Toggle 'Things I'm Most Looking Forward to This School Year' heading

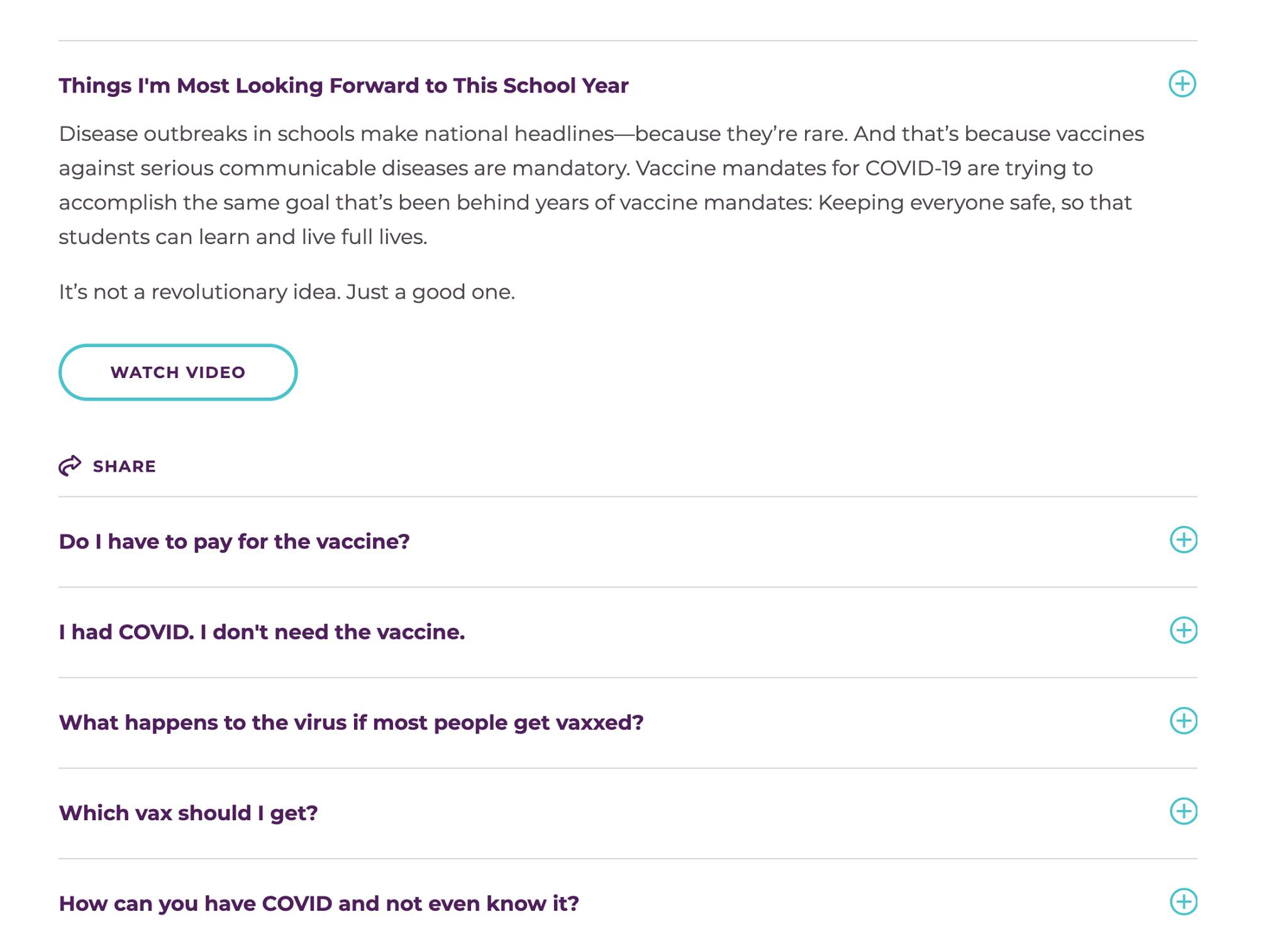tap(343, 86)
